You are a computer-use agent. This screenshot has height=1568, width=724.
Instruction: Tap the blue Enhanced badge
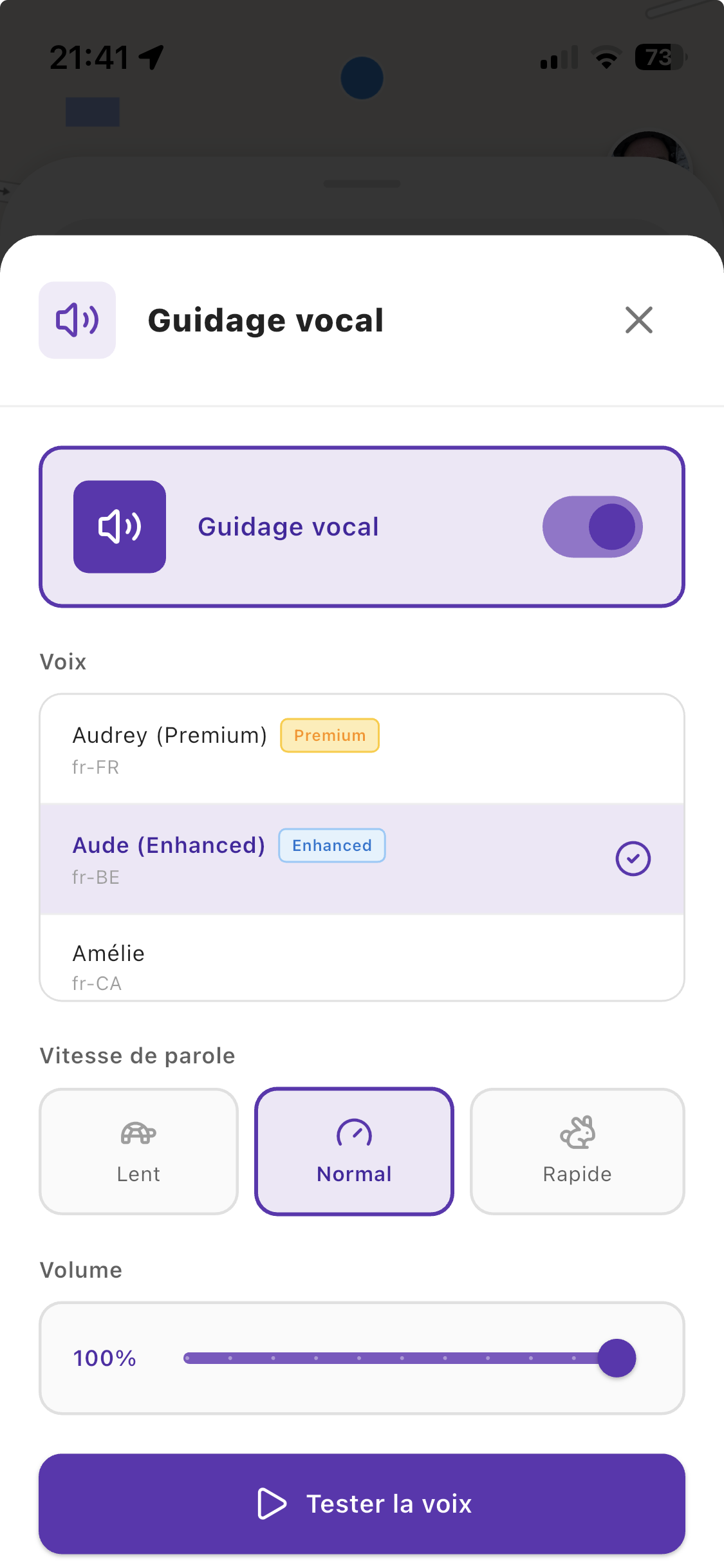pos(332,845)
